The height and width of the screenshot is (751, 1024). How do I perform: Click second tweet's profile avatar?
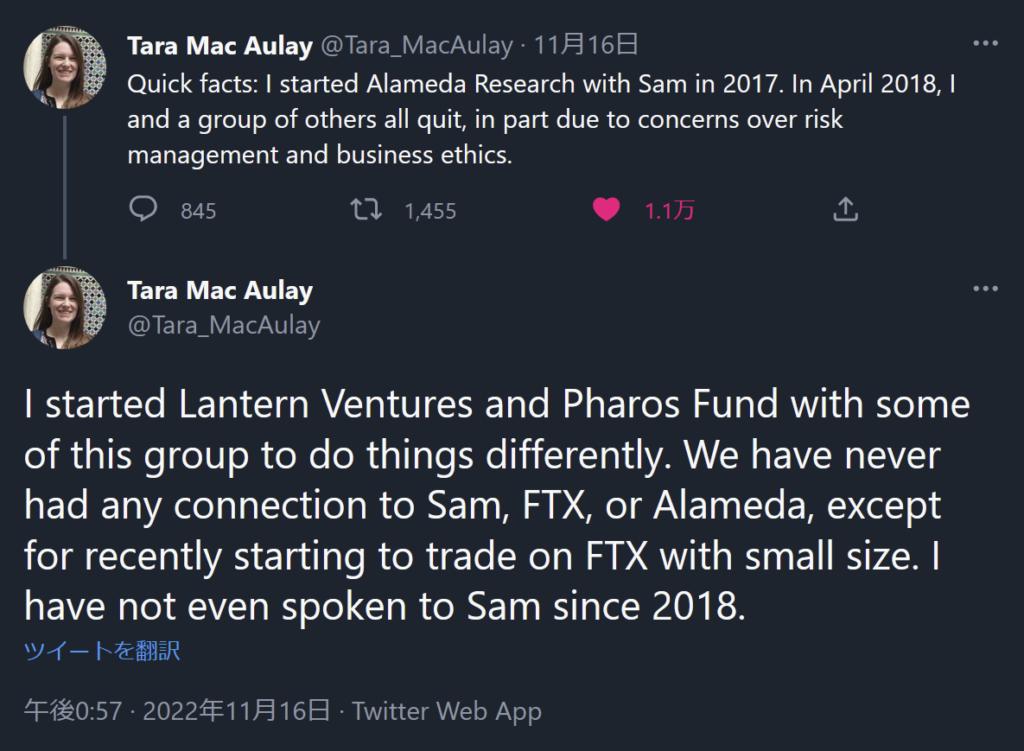pos(65,308)
